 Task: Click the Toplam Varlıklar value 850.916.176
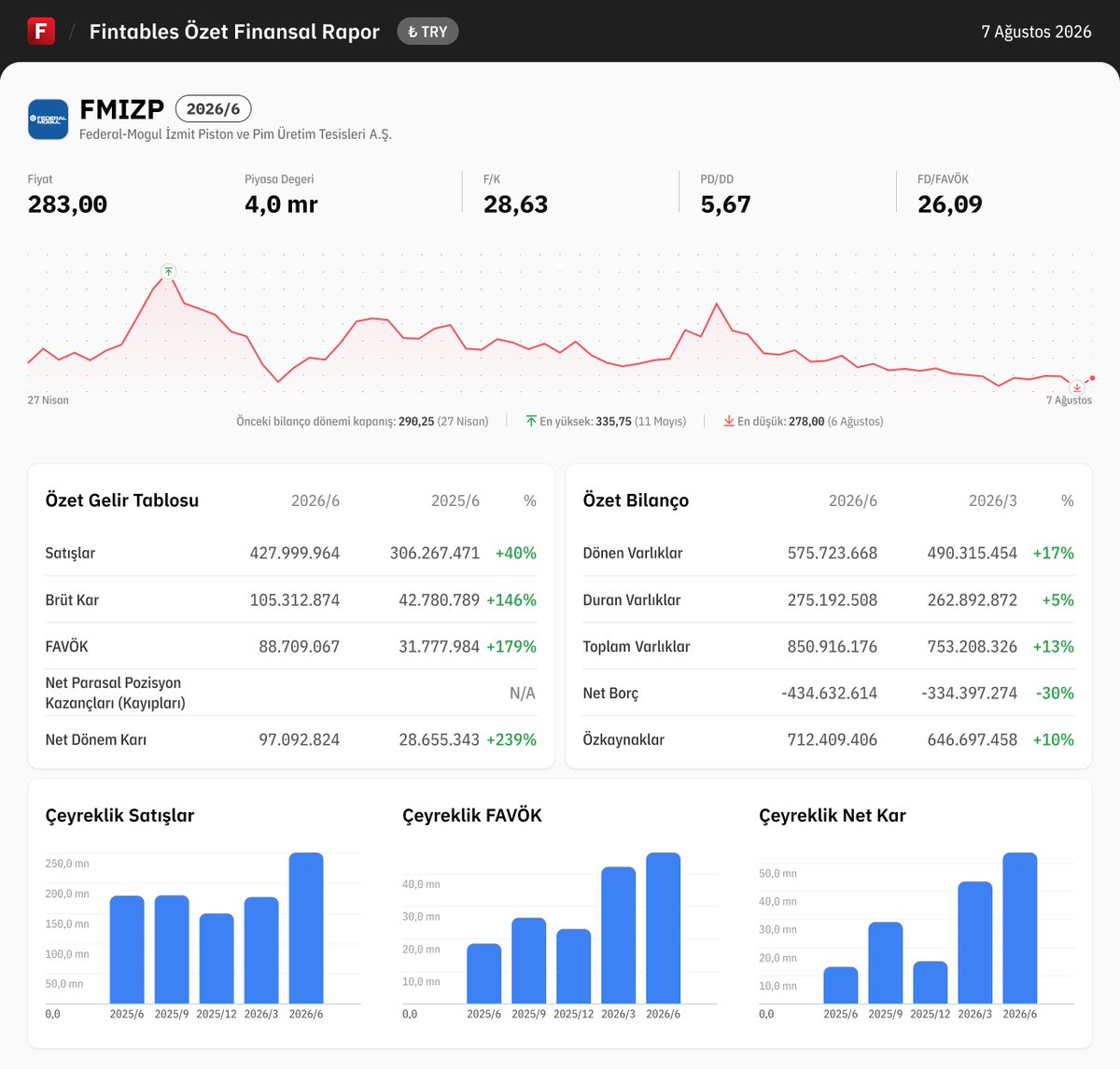[x=833, y=646]
